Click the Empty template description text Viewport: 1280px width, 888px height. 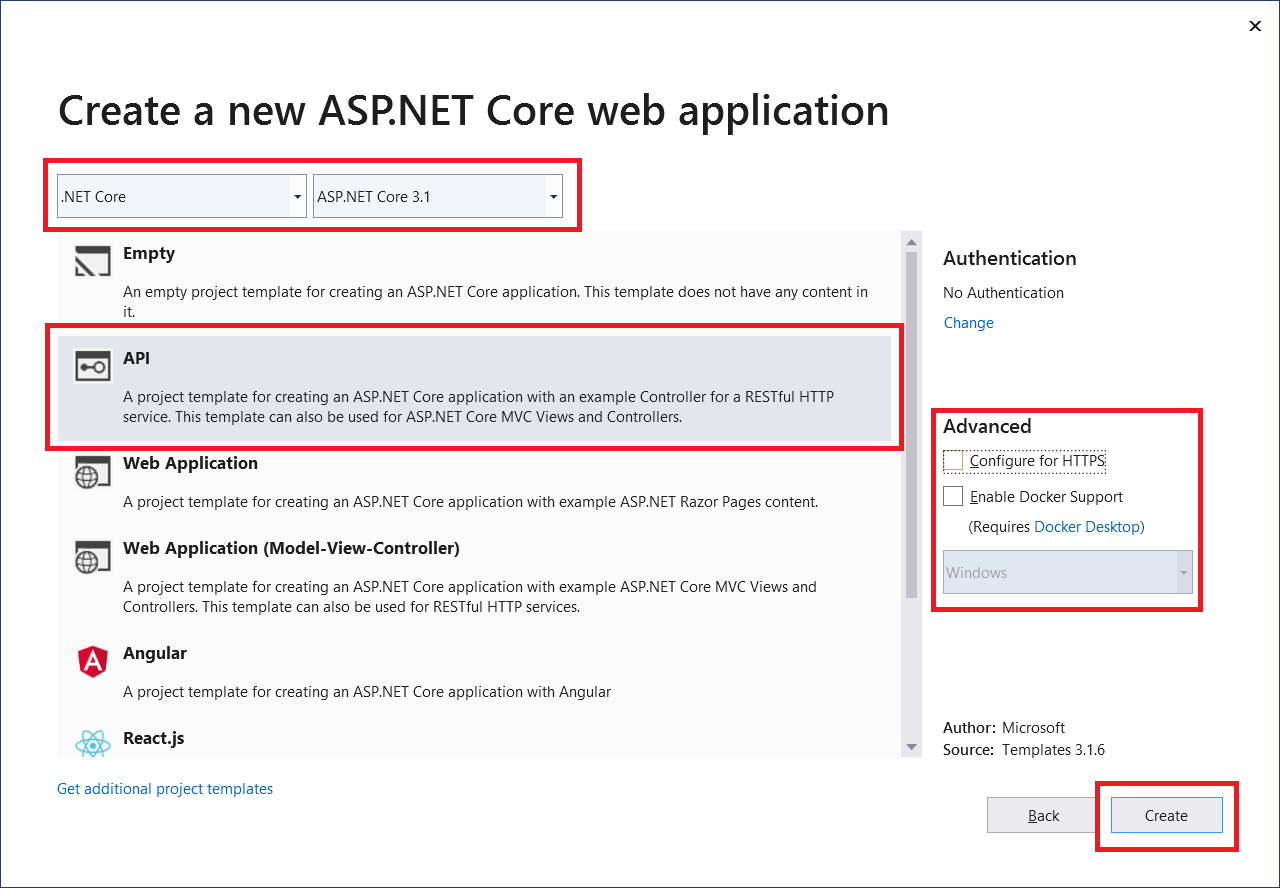coord(495,302)
